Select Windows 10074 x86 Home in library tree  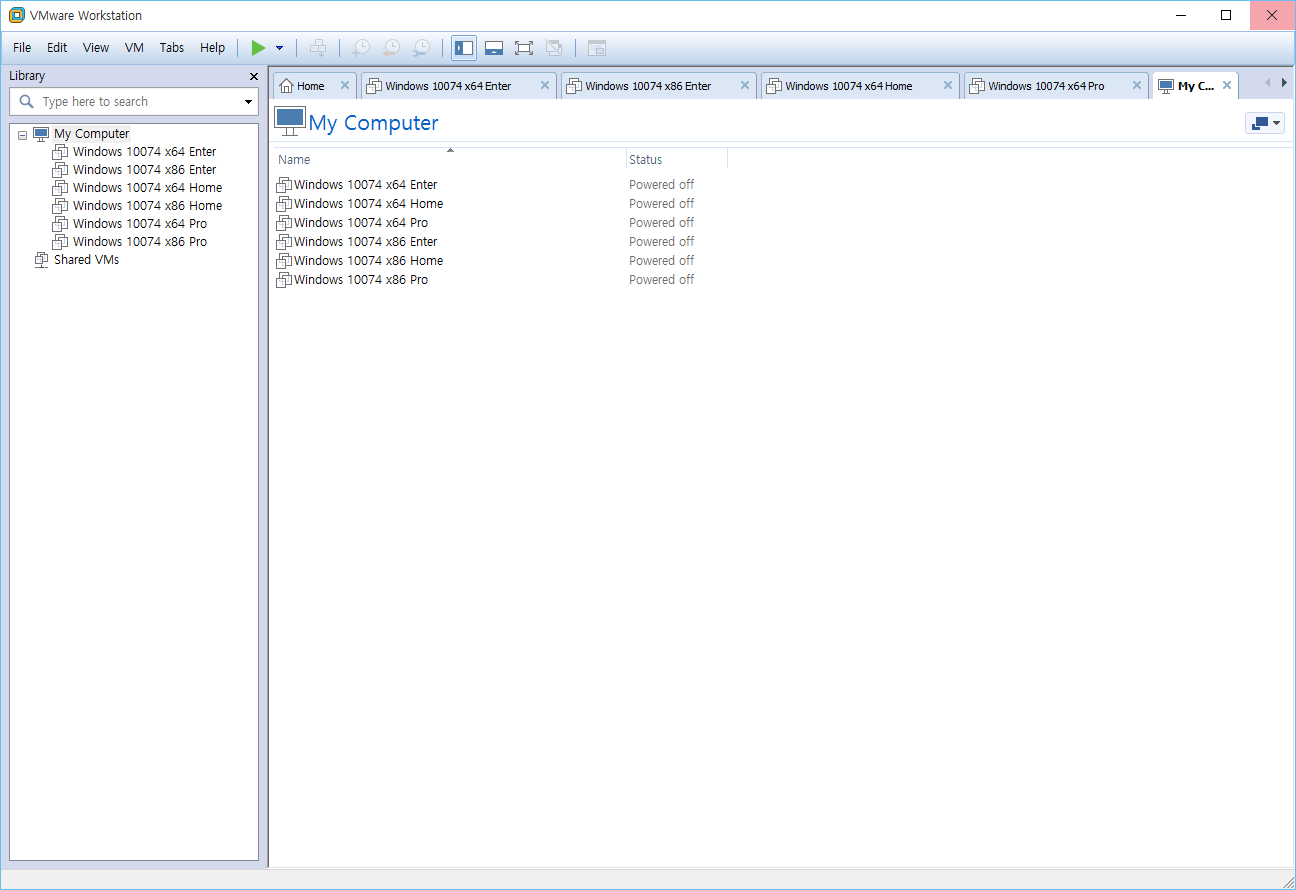pyautogui.click(x=147, y=206)
